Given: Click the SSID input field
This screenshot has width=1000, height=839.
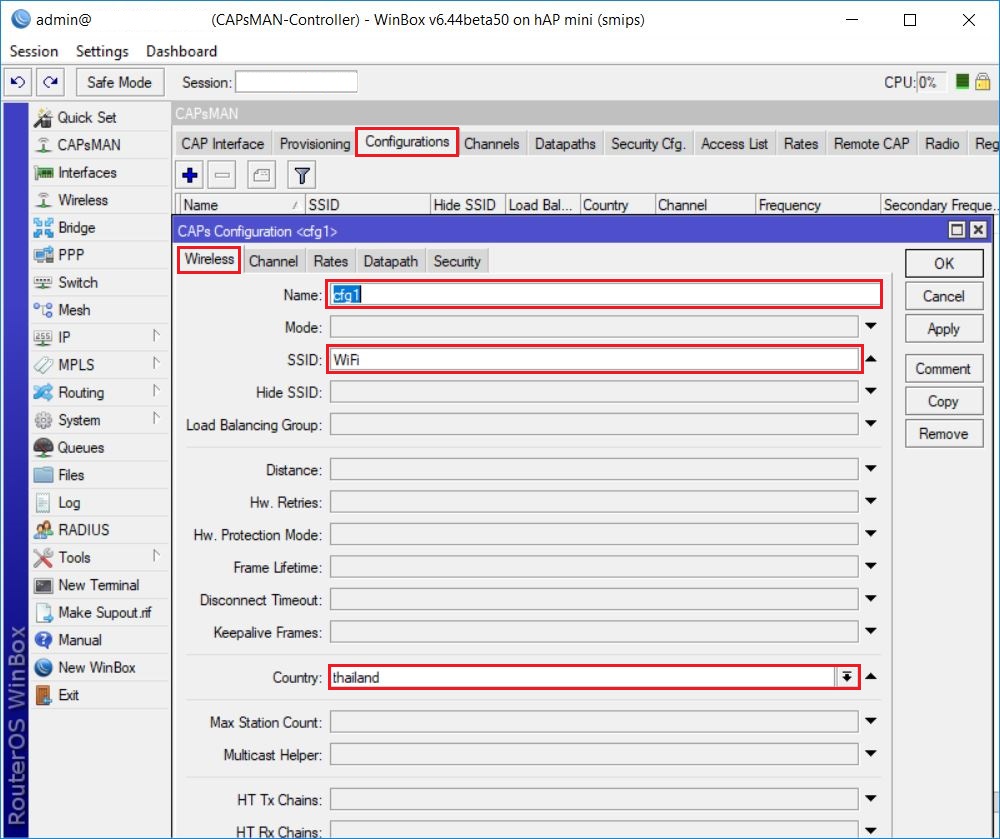Looking at the screenshot, I should (x=594, y=360).
